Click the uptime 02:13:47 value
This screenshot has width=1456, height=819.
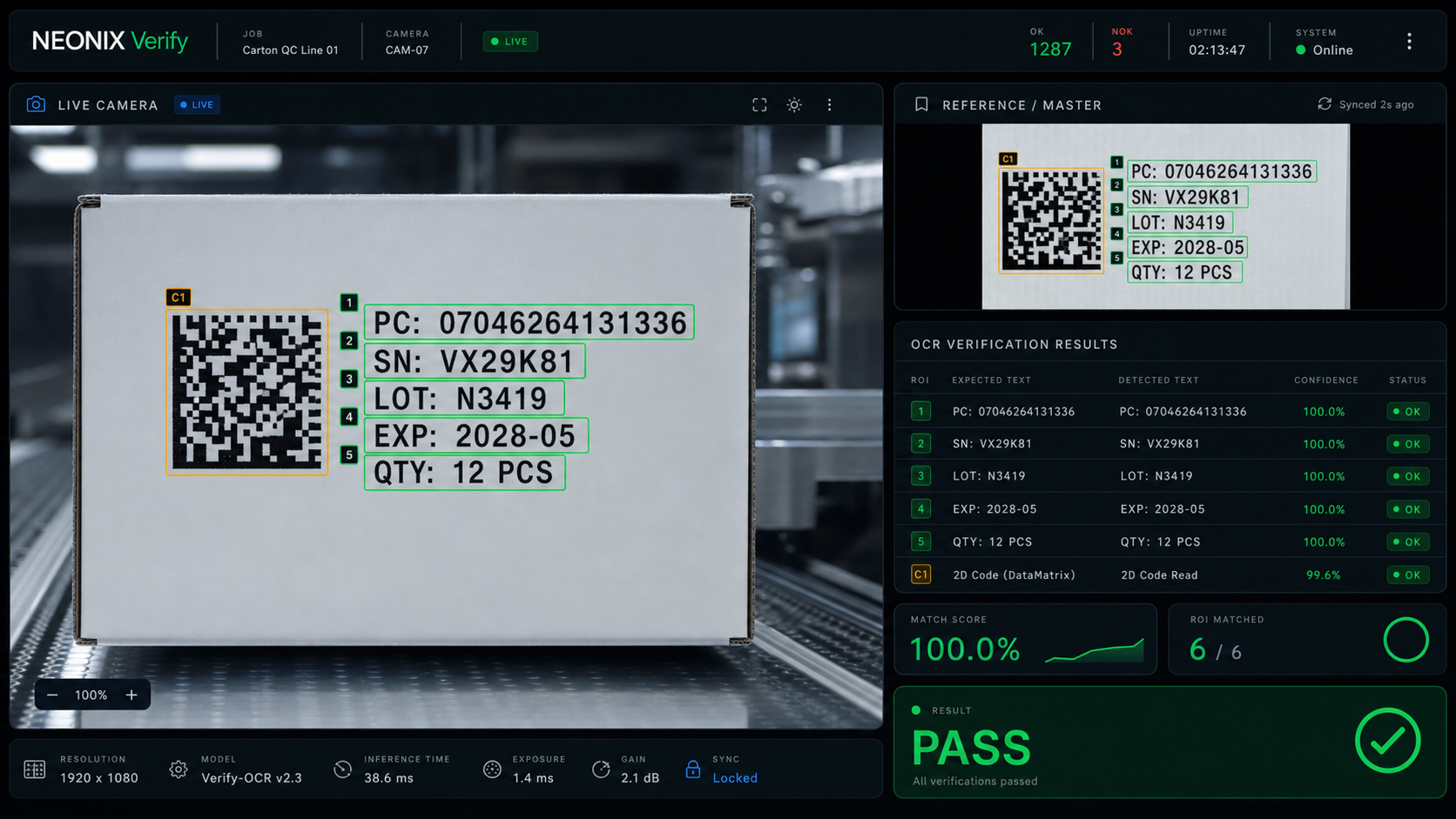tap(1217, 50)
